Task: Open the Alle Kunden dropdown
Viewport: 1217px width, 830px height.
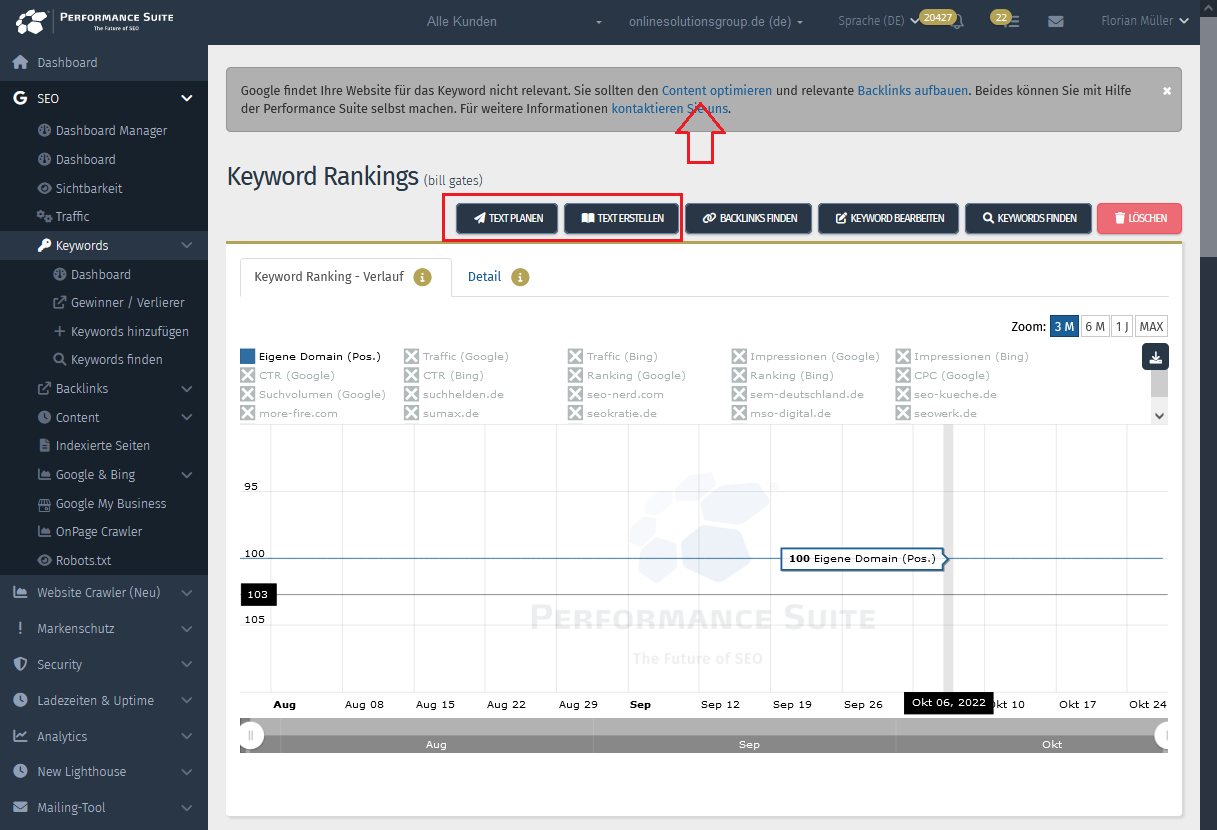Action: tap(514, 21)
